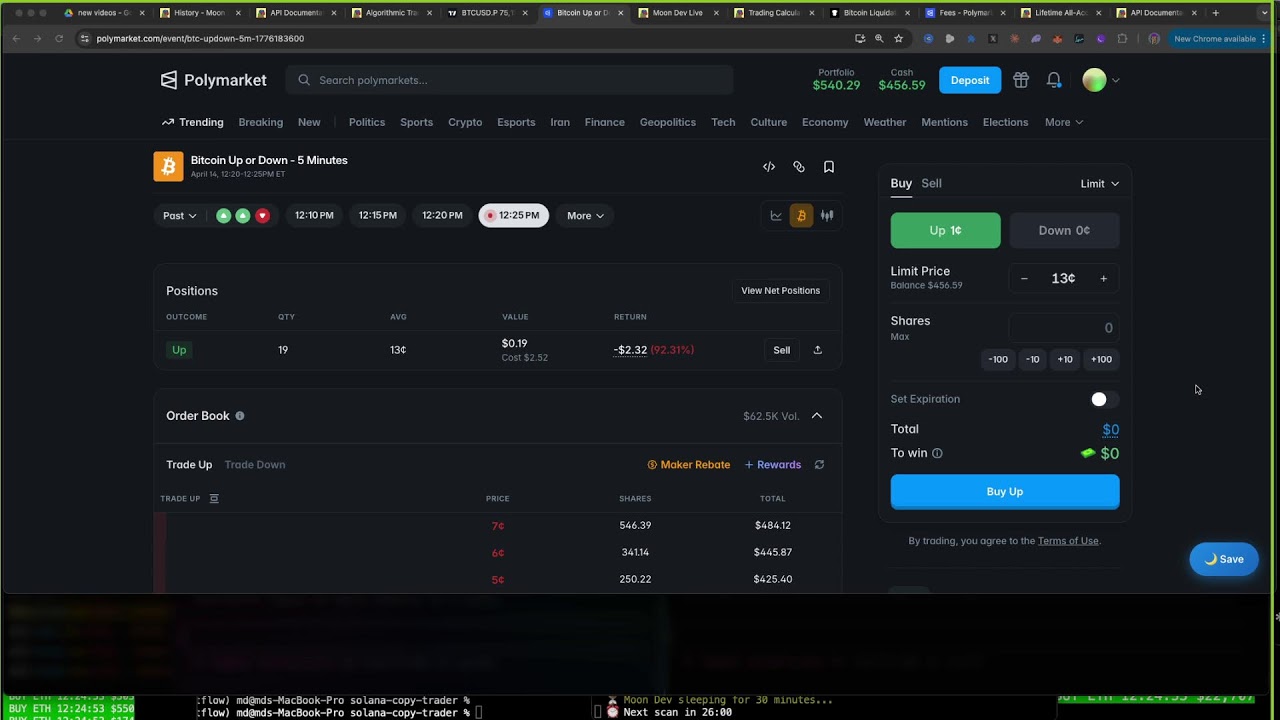Bookmark this Bitcoin market
The width and height of the screenshot is (1280, 720).
pyautogui.click(x=829, y=167)
